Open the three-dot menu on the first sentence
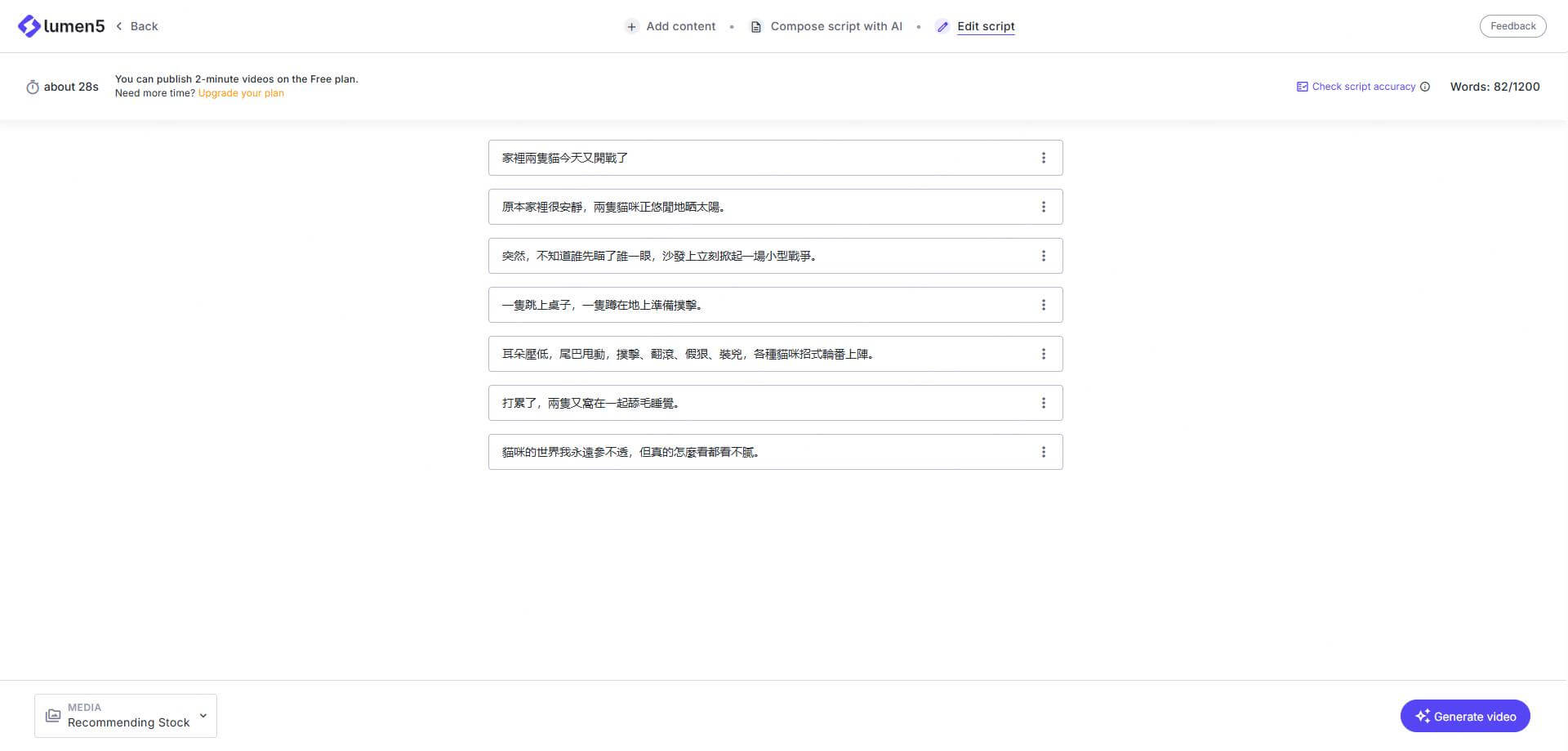 point(1044,157)
